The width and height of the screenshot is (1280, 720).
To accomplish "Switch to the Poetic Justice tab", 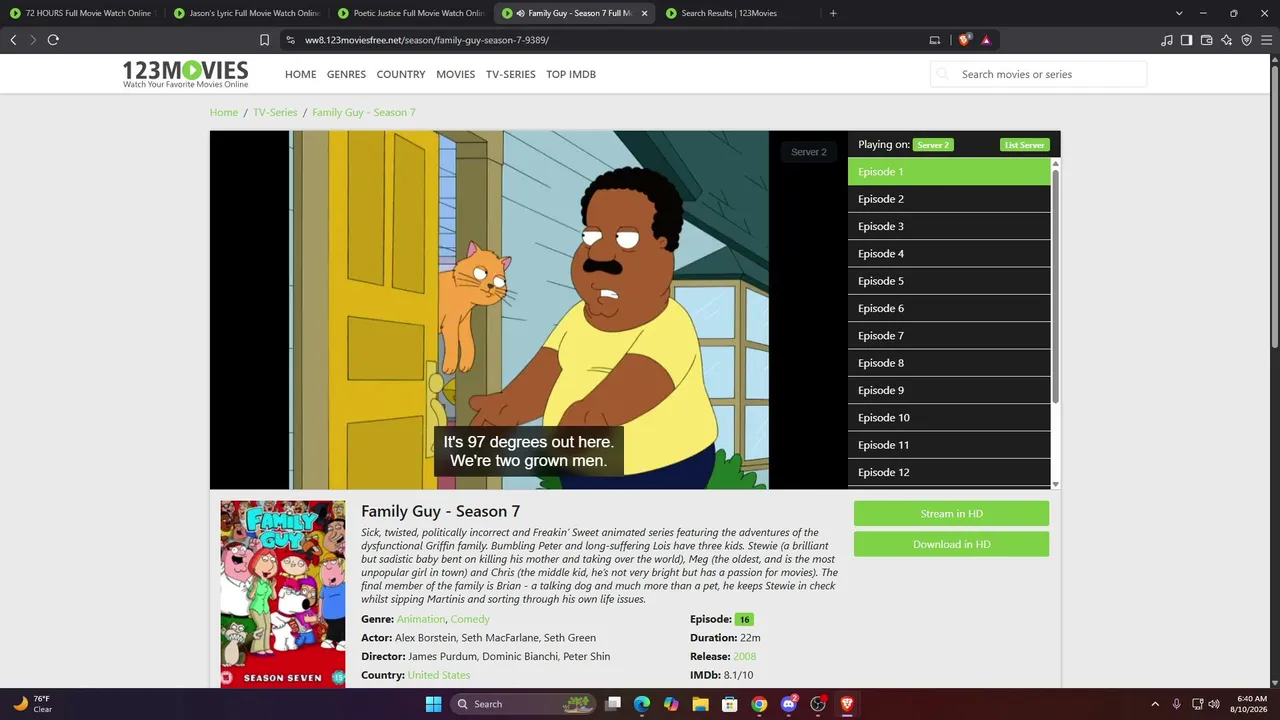I will [411, 13].
